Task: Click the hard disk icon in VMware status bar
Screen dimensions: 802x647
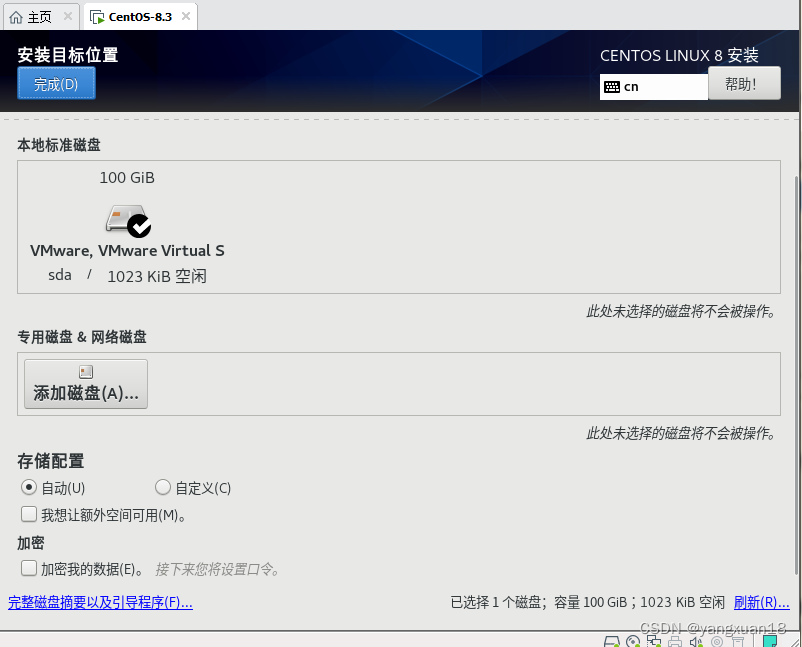Action: (610, 641)
